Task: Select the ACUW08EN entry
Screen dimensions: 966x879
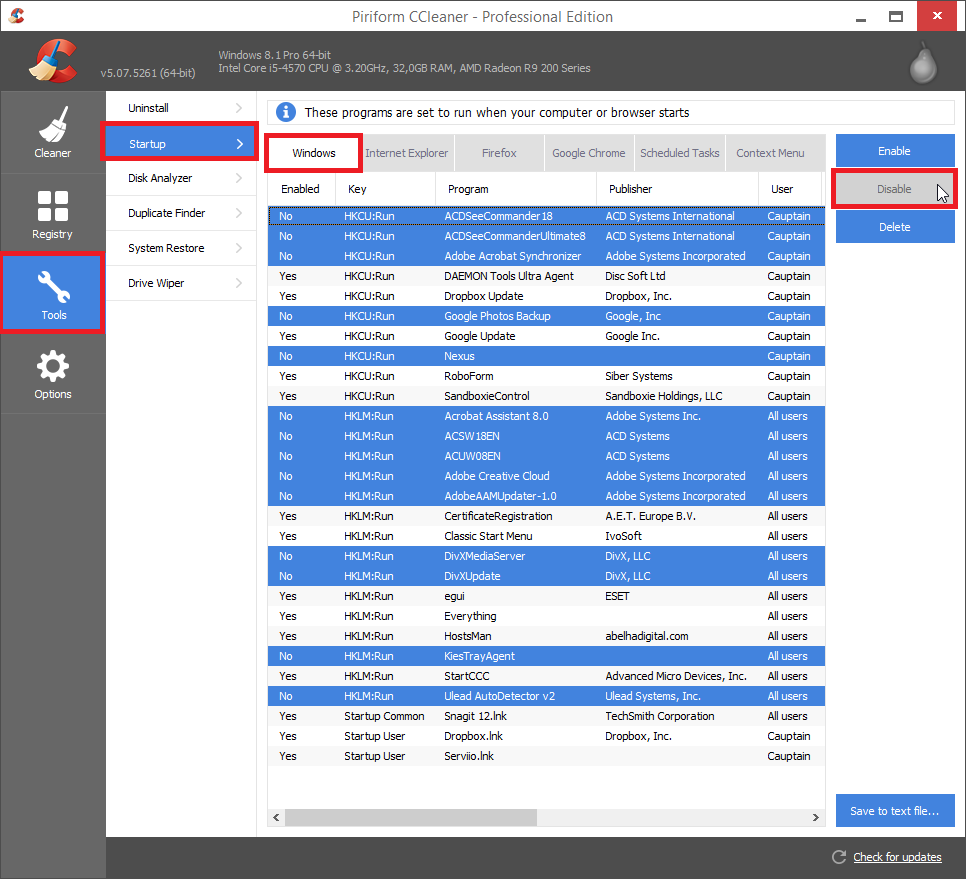Action: (x=546, y=456)
